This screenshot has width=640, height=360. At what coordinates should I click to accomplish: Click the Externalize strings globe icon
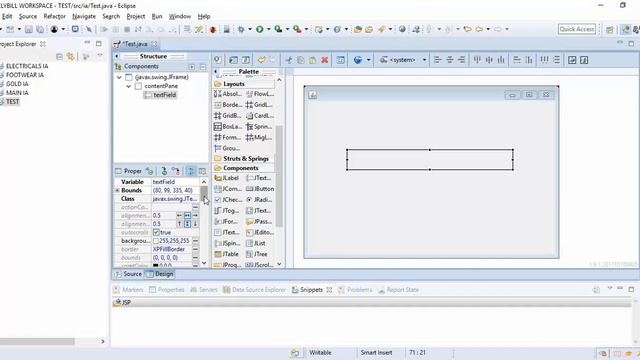click(x=358, y=60)
